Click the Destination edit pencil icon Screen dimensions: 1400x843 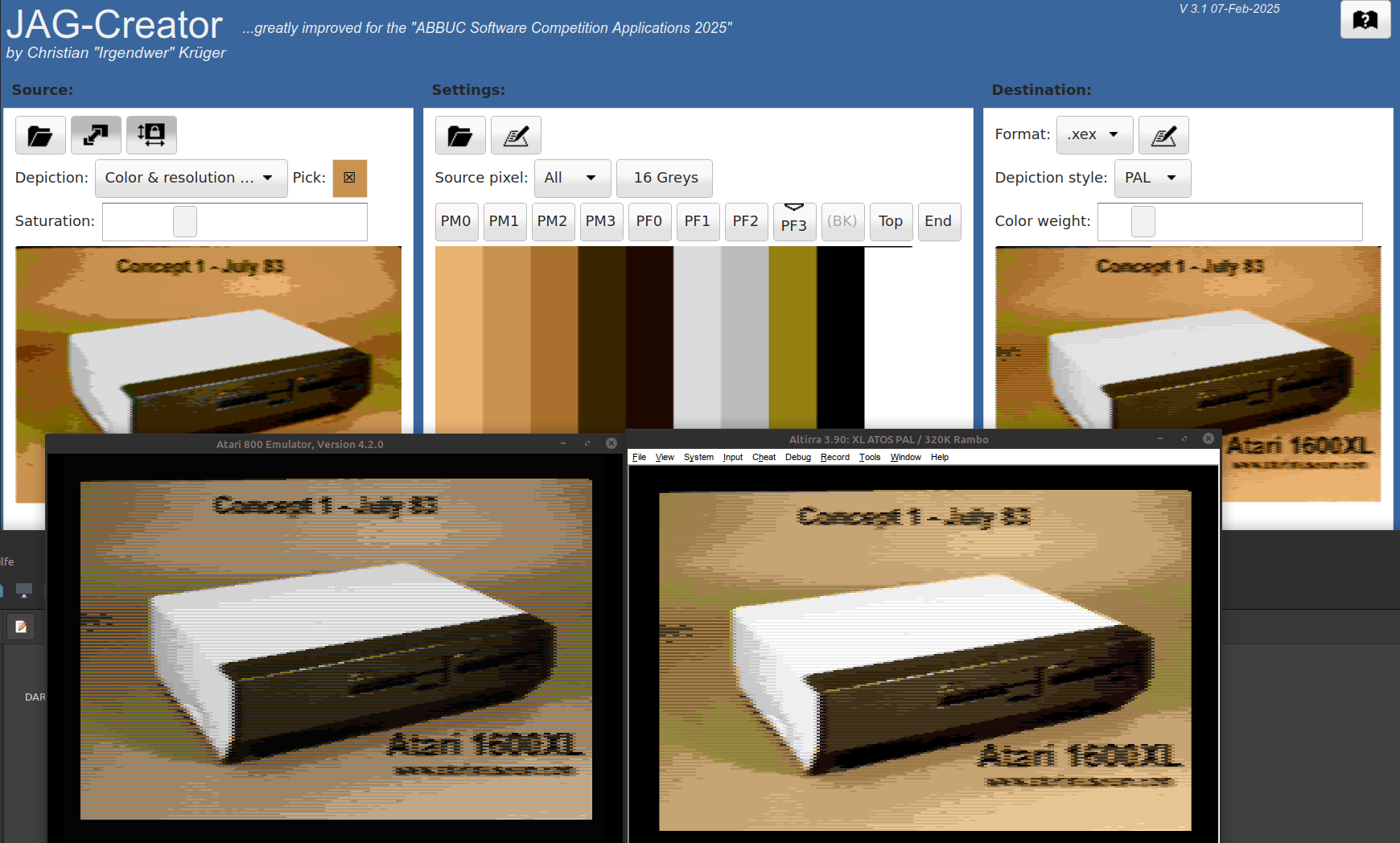(x=1163, y=135)
